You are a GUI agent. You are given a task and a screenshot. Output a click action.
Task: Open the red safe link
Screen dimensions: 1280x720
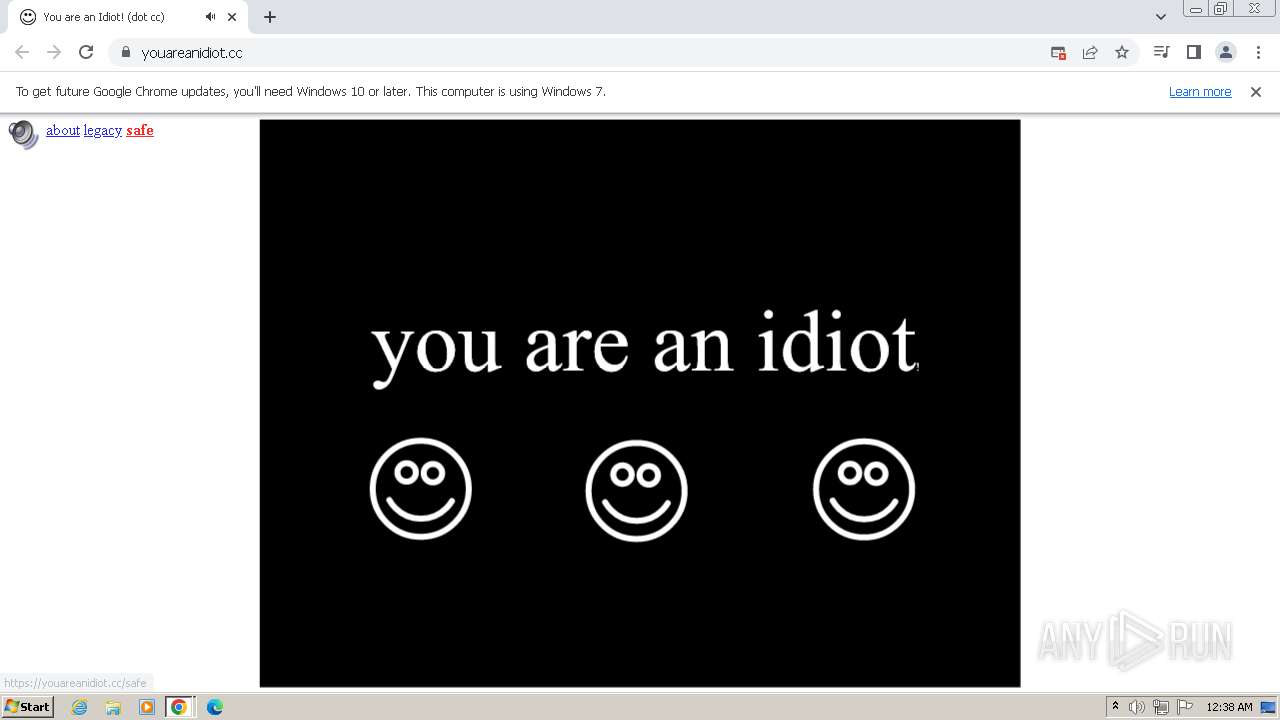[140, 130]
